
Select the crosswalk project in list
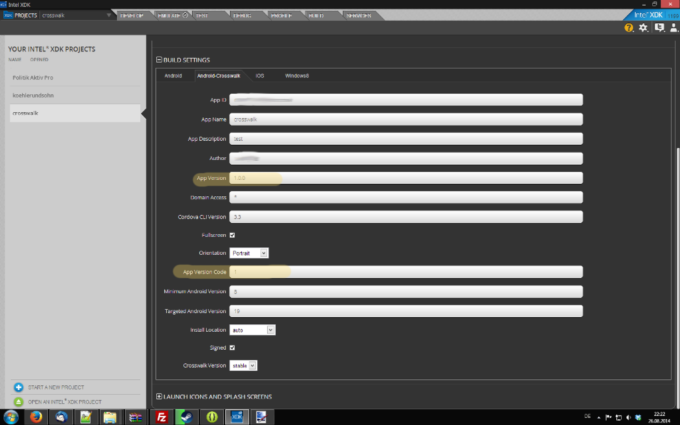click(75, 113)
